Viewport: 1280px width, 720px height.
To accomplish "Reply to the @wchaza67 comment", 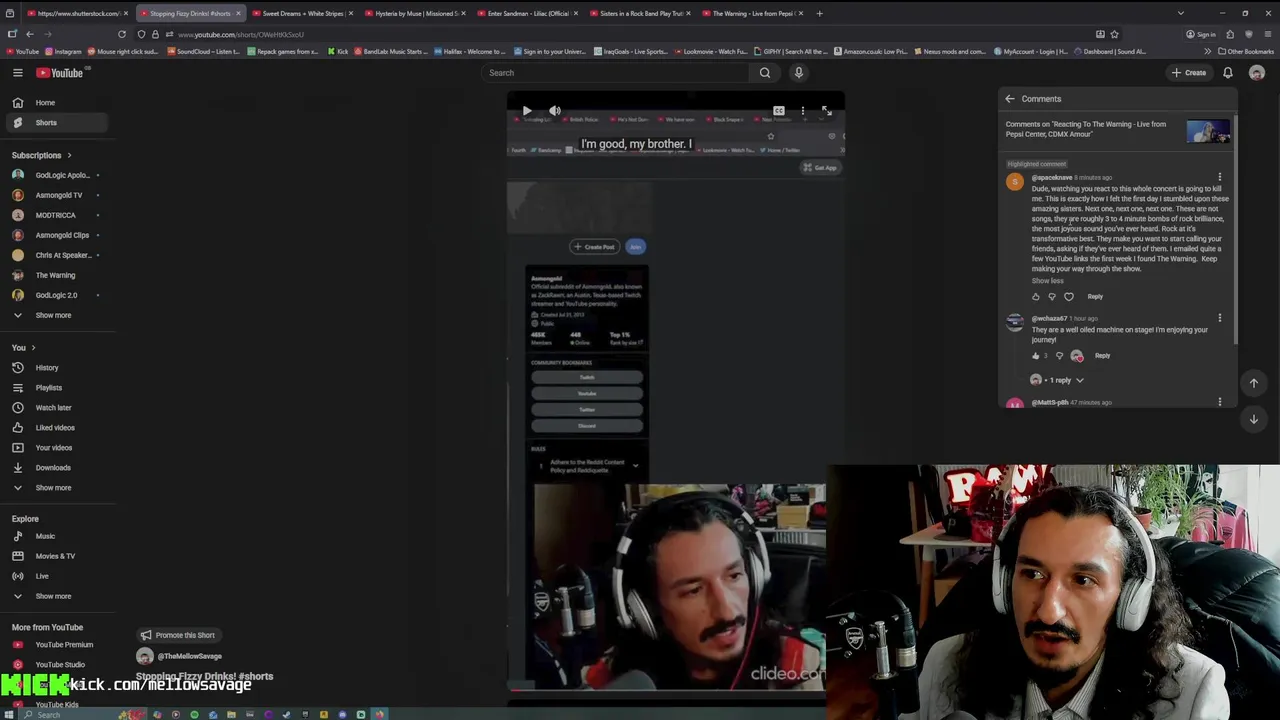I will point(1102,356).
